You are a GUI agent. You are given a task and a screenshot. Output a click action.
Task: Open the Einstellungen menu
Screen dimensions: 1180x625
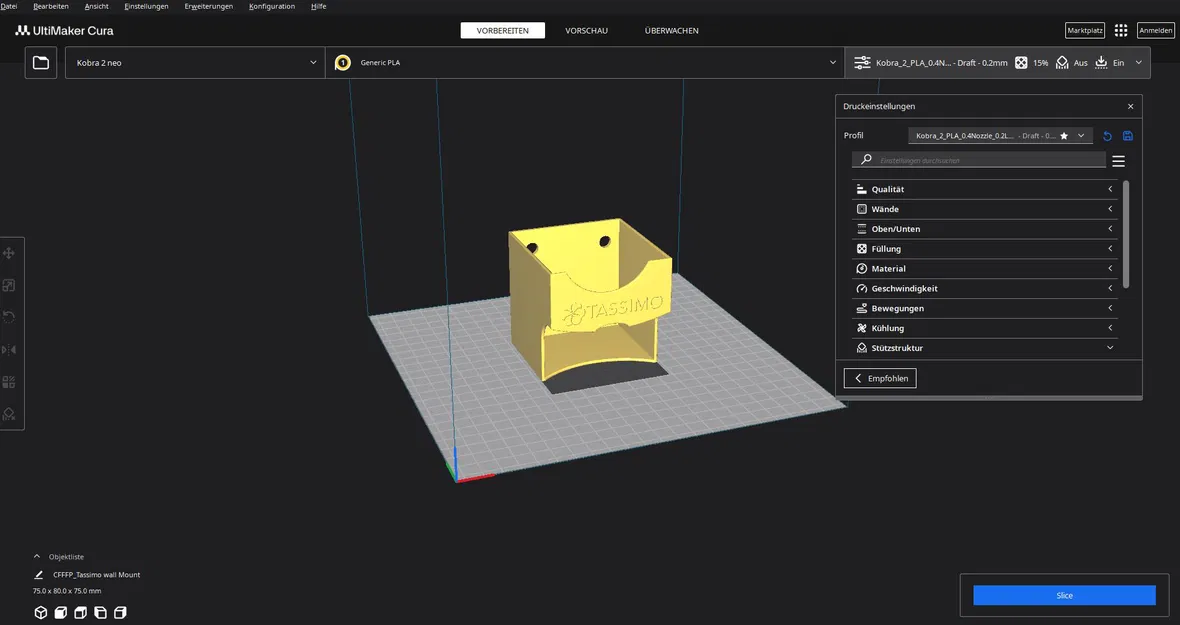147,6
